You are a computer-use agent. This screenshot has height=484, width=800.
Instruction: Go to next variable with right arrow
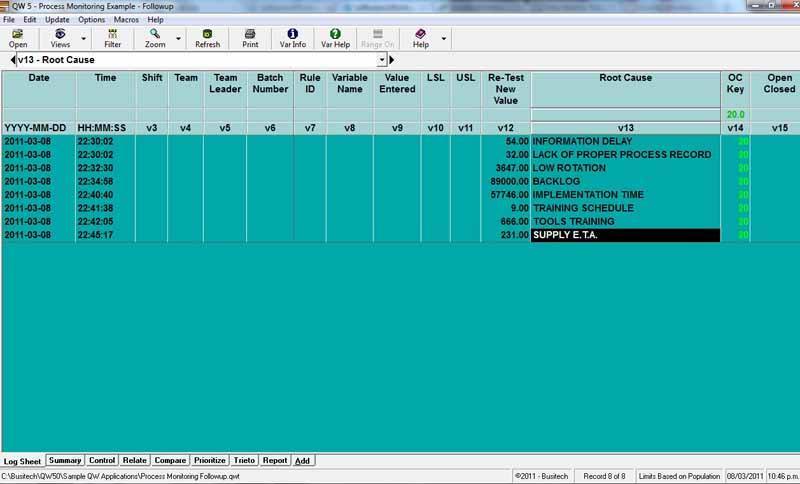coord(391,60)
